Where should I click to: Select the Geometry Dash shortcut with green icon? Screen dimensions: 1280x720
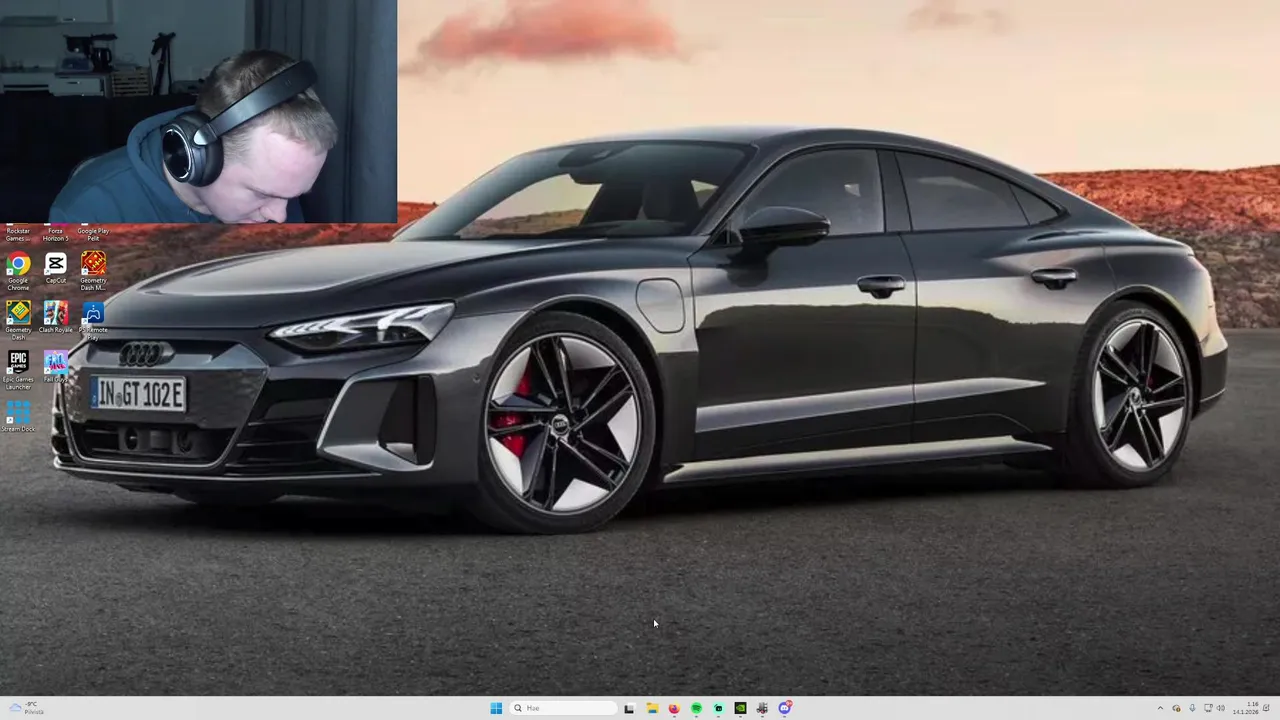pyautogui.click(x=18, y=320)
